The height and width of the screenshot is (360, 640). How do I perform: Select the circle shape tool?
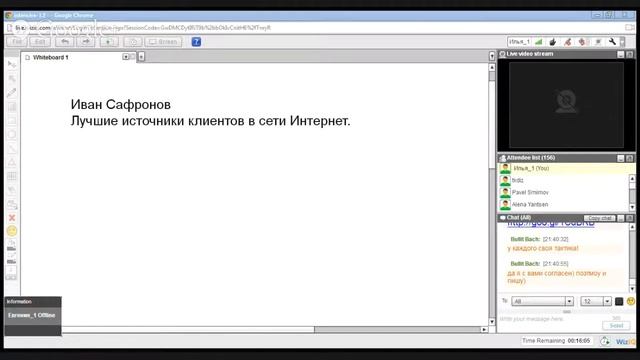[x=12, y=134]
